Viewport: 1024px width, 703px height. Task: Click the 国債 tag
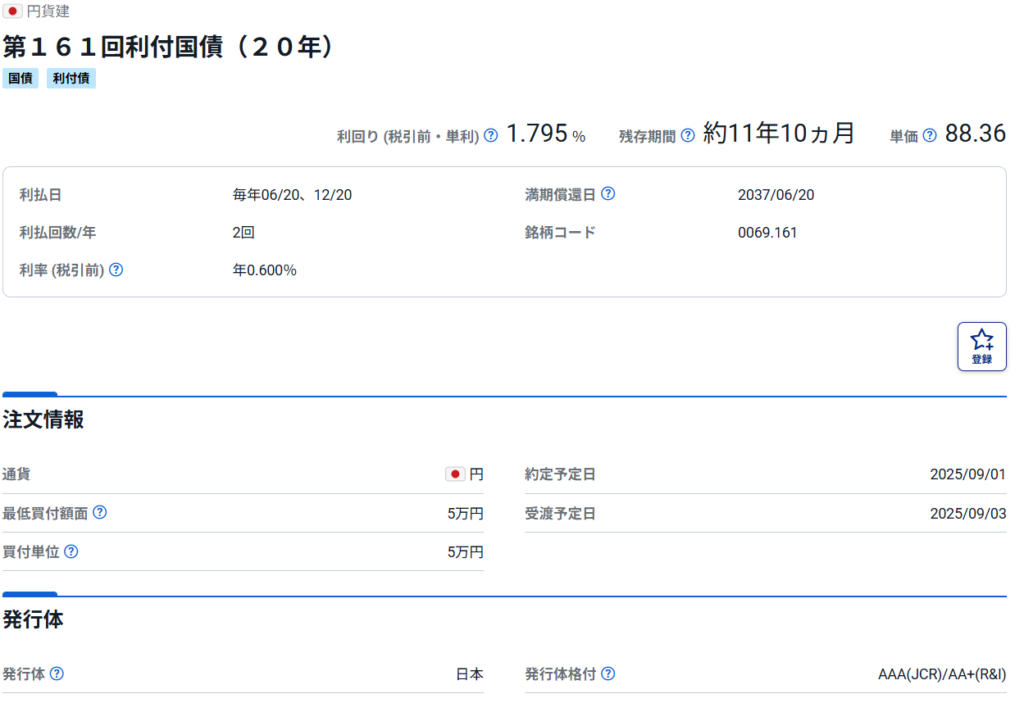20,78
